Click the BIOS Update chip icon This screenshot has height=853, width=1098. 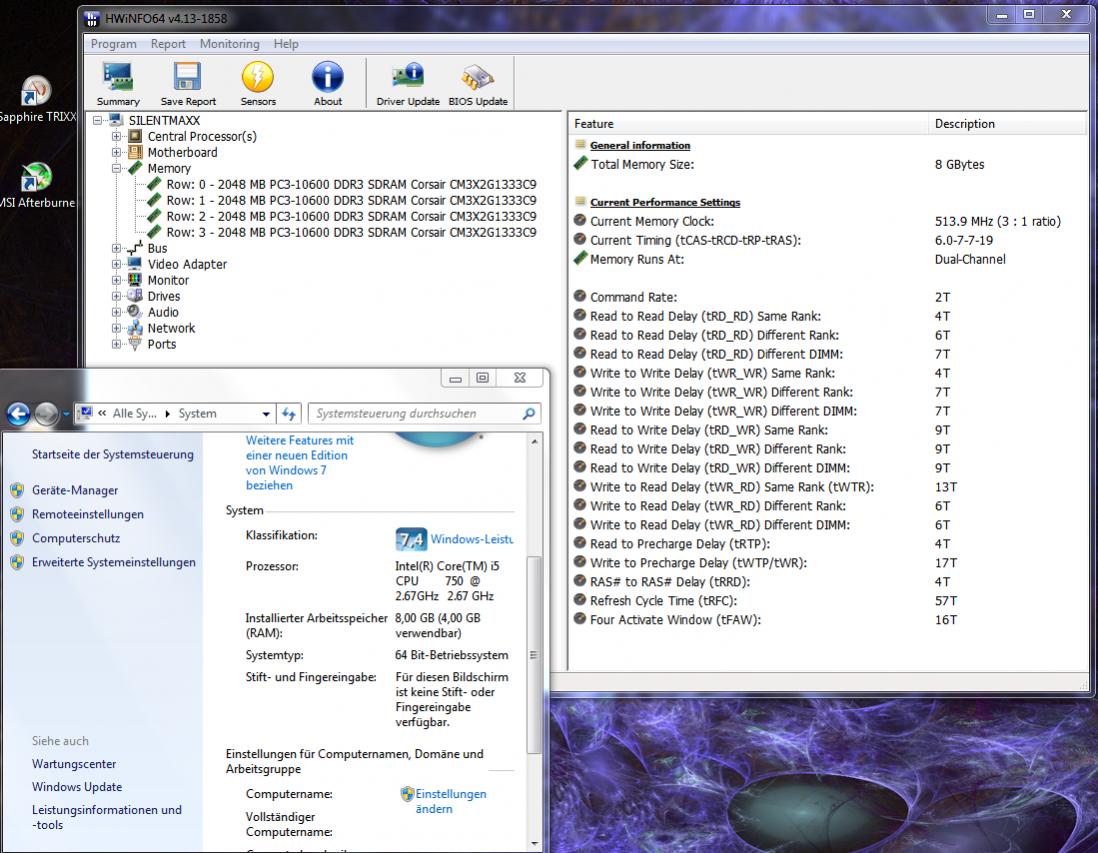(478, 83)
